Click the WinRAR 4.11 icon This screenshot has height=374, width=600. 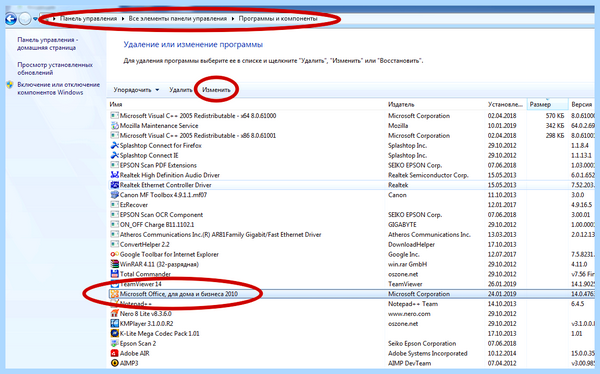114,264
